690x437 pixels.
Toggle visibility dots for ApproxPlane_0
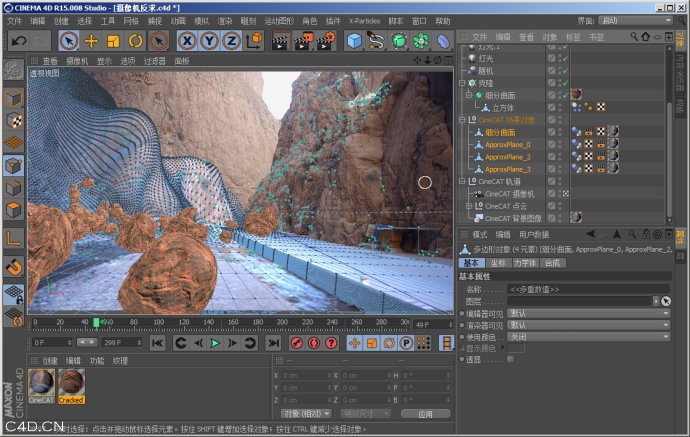click(560, 144)
